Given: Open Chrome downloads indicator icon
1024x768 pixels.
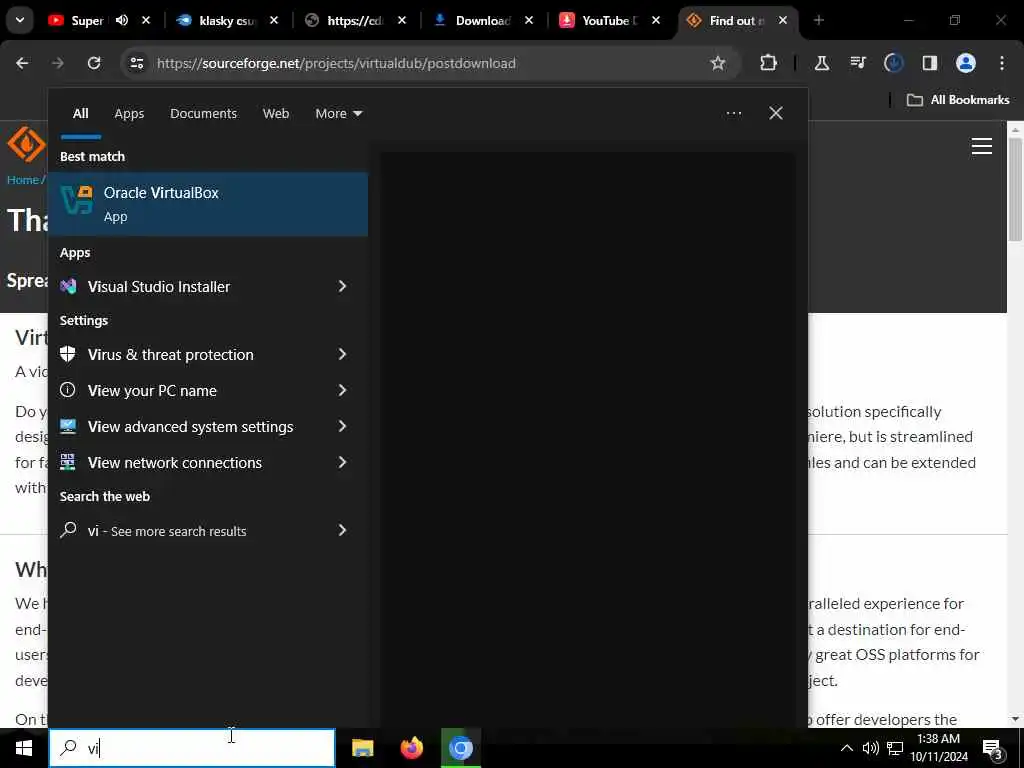Looking at the screenshot, I should pos(893,63).
